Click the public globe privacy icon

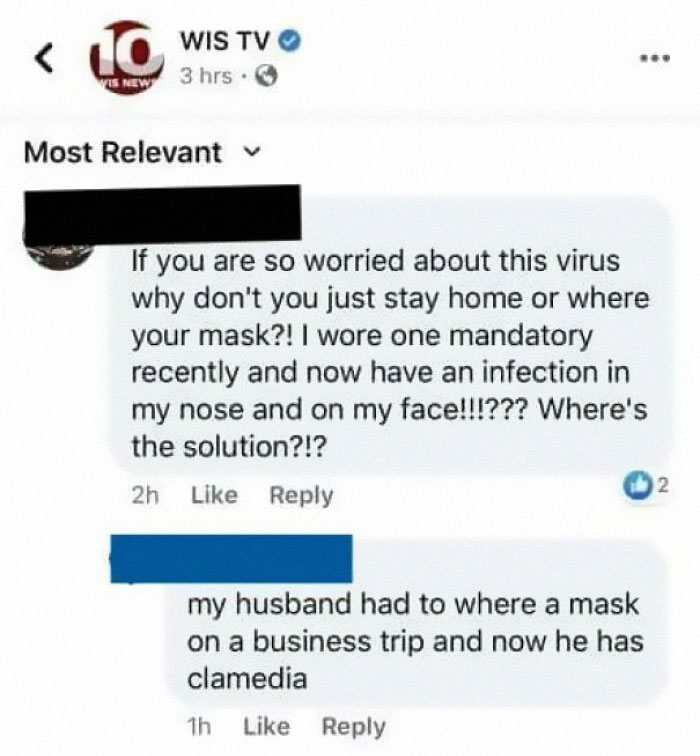[267, 76]
